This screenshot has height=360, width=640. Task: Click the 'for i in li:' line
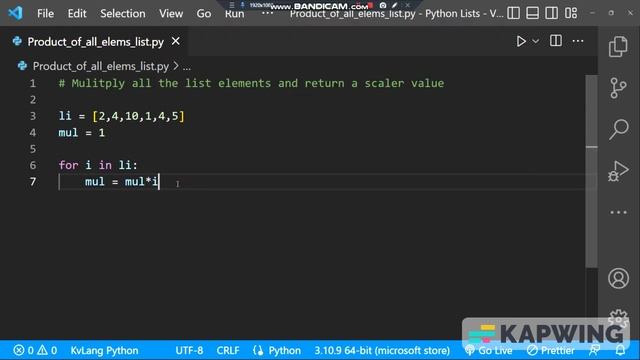(x=98, y=165)
